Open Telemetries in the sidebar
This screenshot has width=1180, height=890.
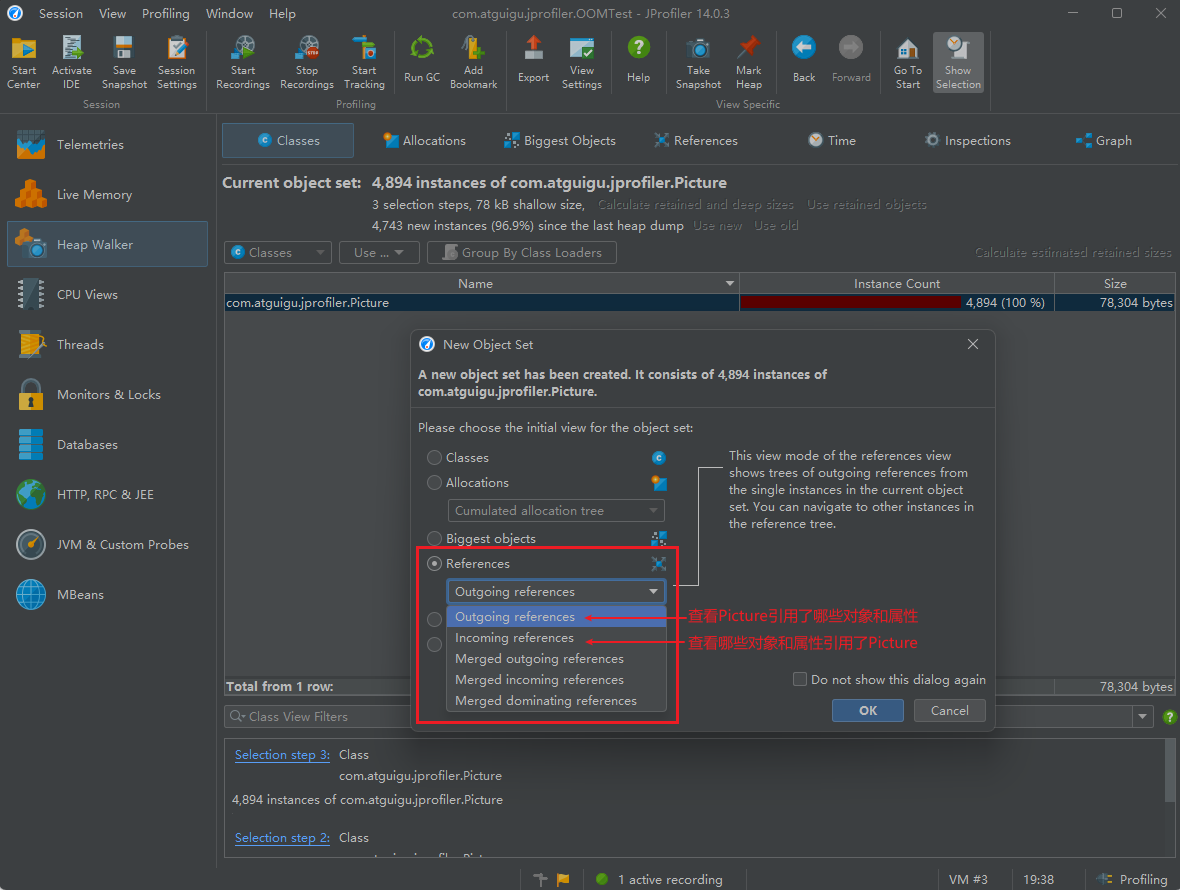107,144
